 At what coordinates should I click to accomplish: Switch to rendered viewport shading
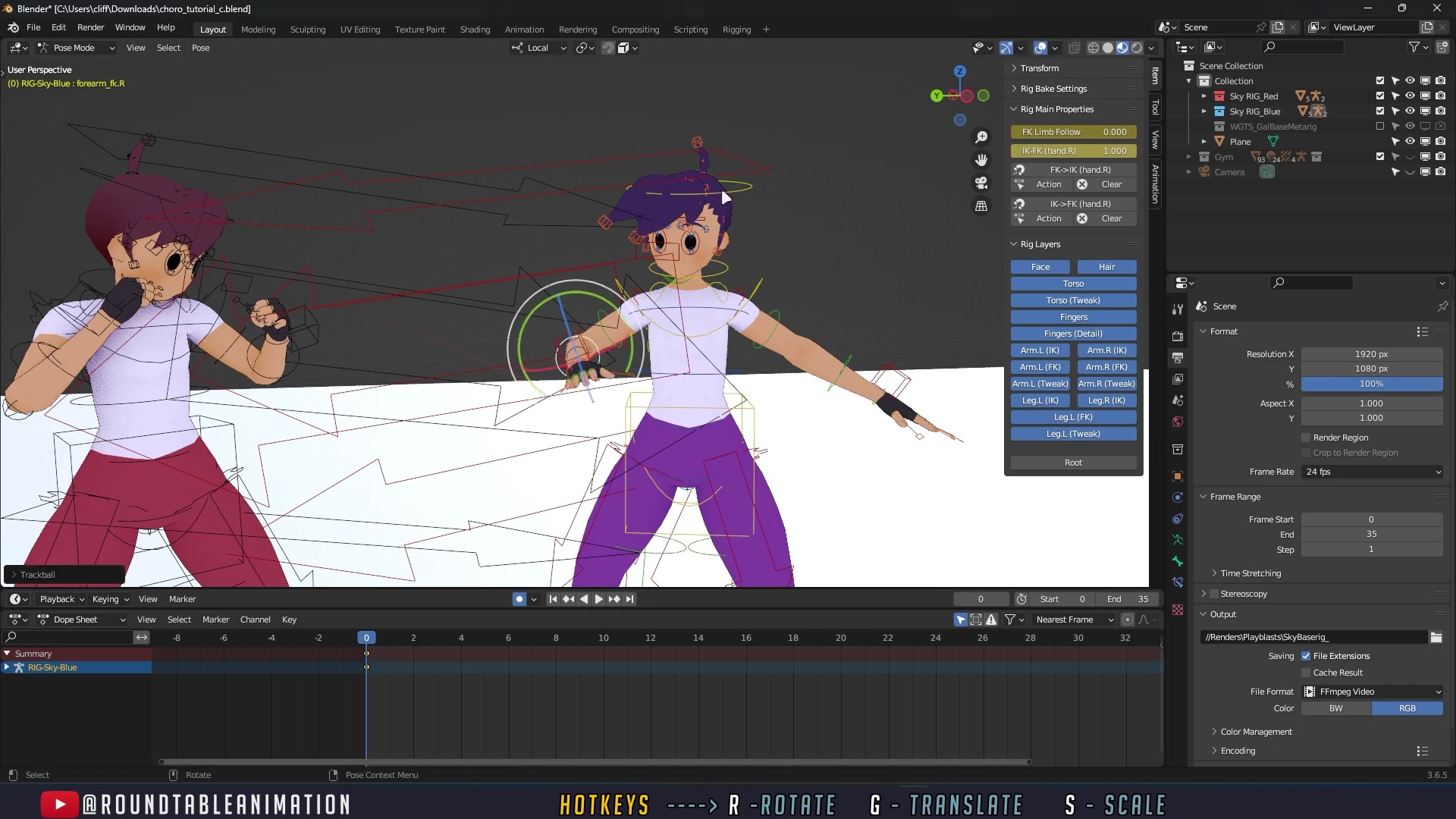click(x=1138, y=47)
